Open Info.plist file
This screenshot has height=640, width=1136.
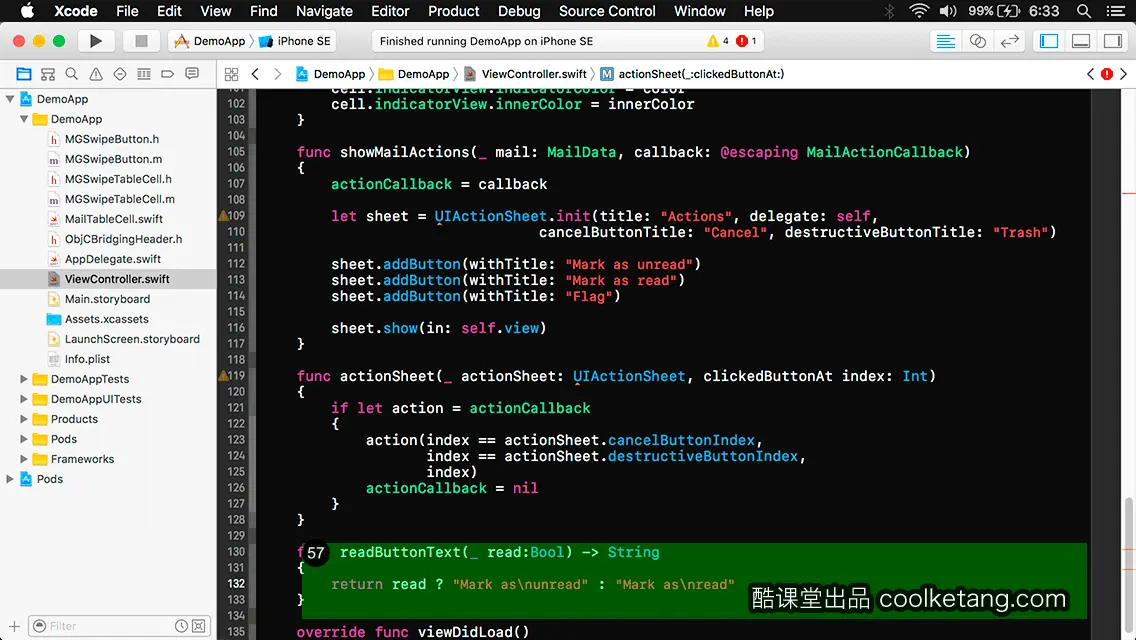tap(87, 359)
